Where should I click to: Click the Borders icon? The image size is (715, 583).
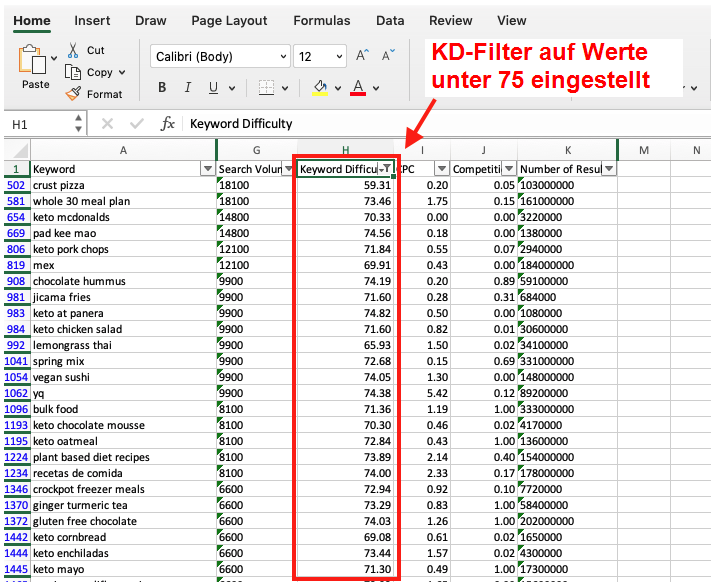tap(266, 88)
